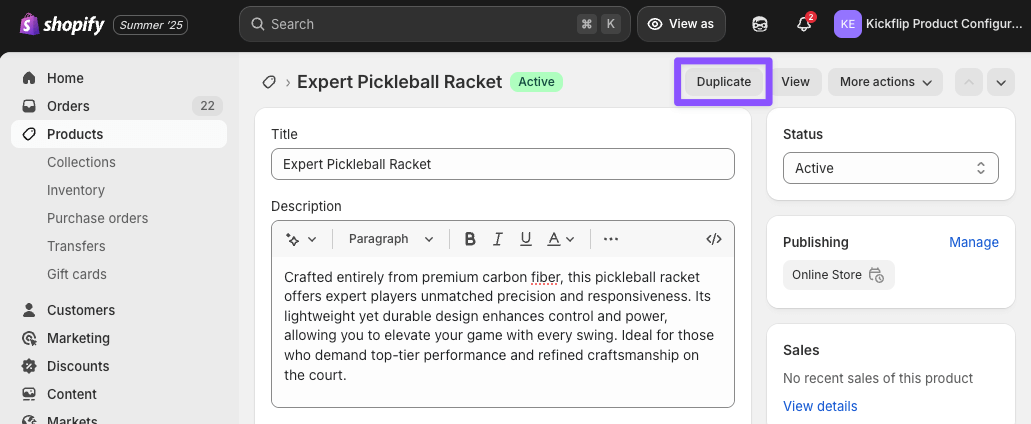
Task: Click into the product Title field
Action: 502,164
